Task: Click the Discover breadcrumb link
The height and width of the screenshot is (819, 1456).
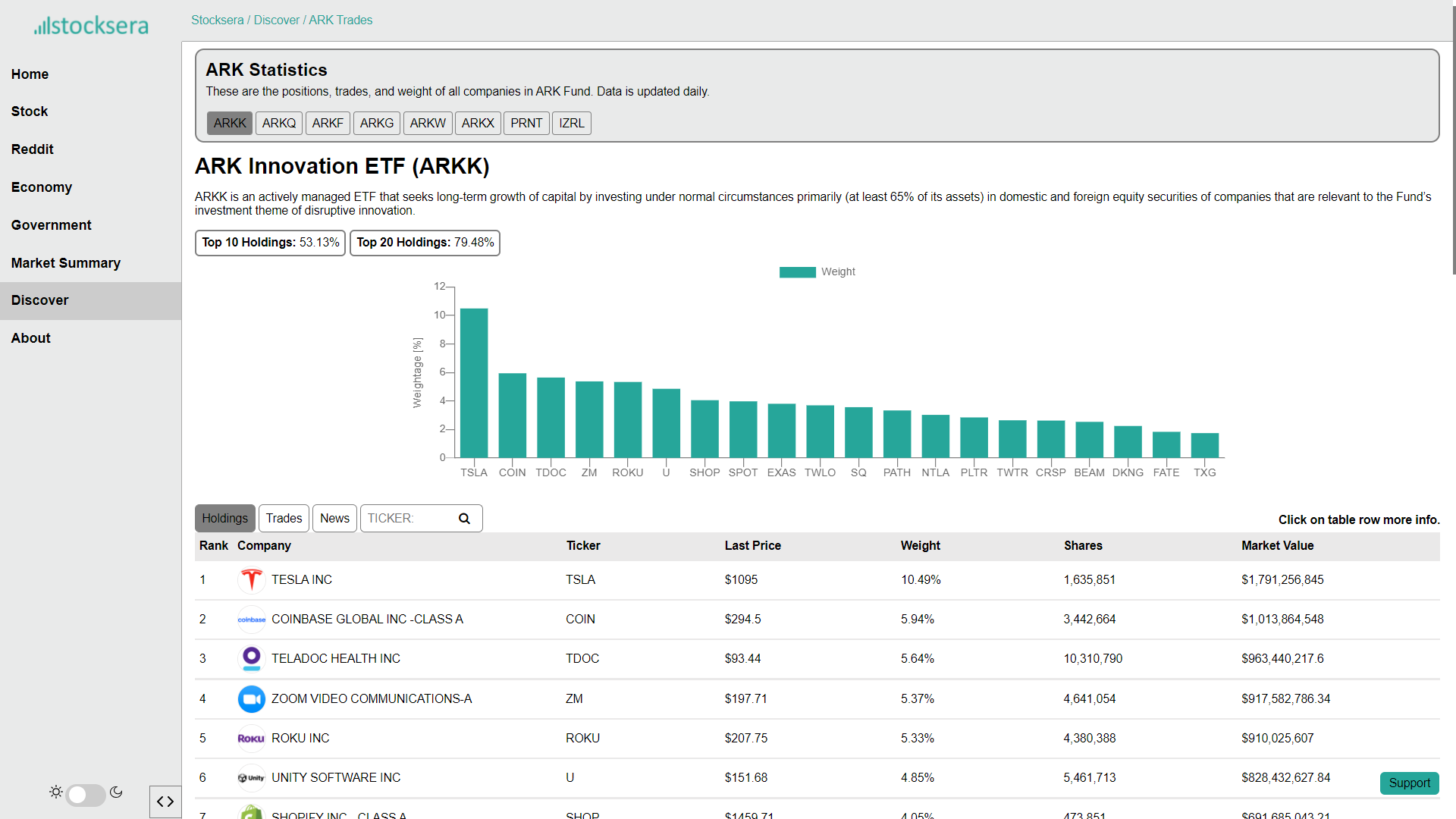Action: 276,20
